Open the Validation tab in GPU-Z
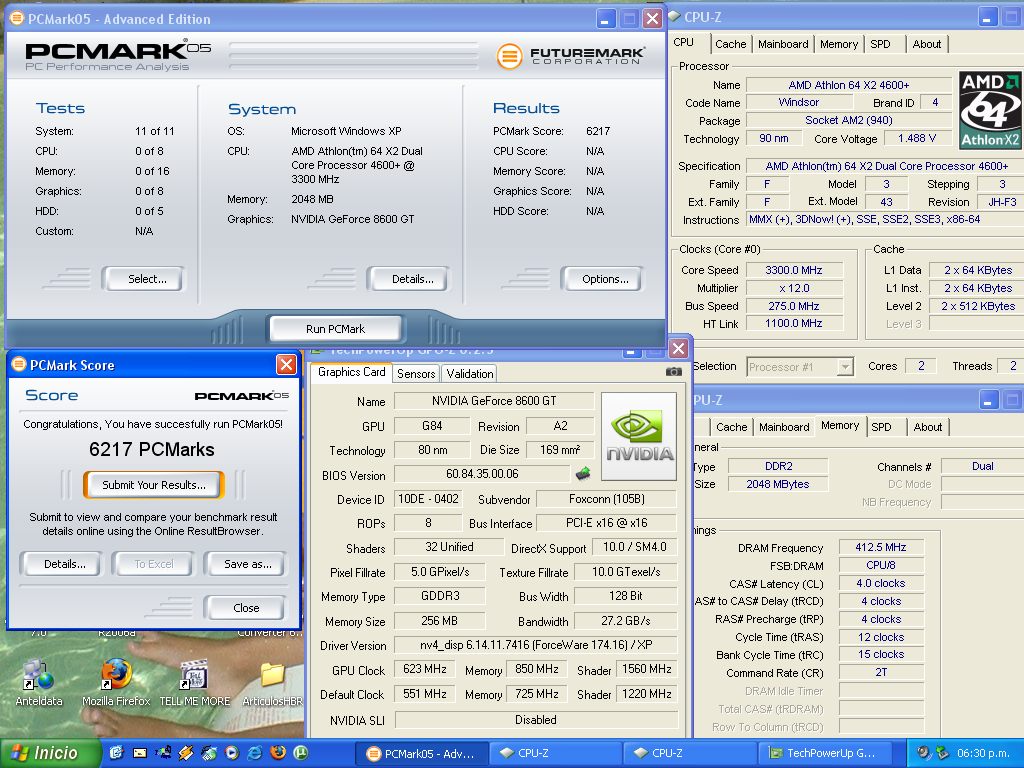The height and width of the screenshot is (768, 1024). tap(470, 374)
